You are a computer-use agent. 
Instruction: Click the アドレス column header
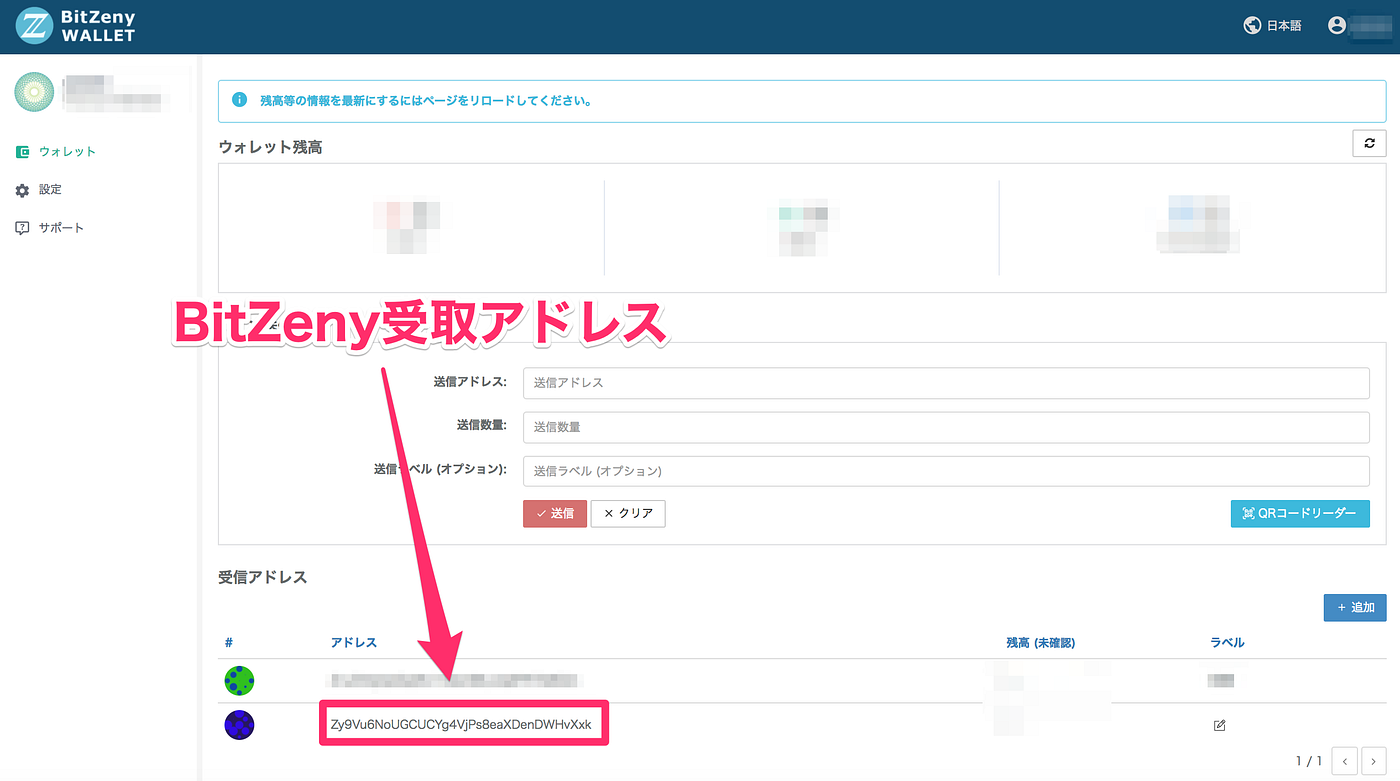pyautogui.click(x=354, y=642)
